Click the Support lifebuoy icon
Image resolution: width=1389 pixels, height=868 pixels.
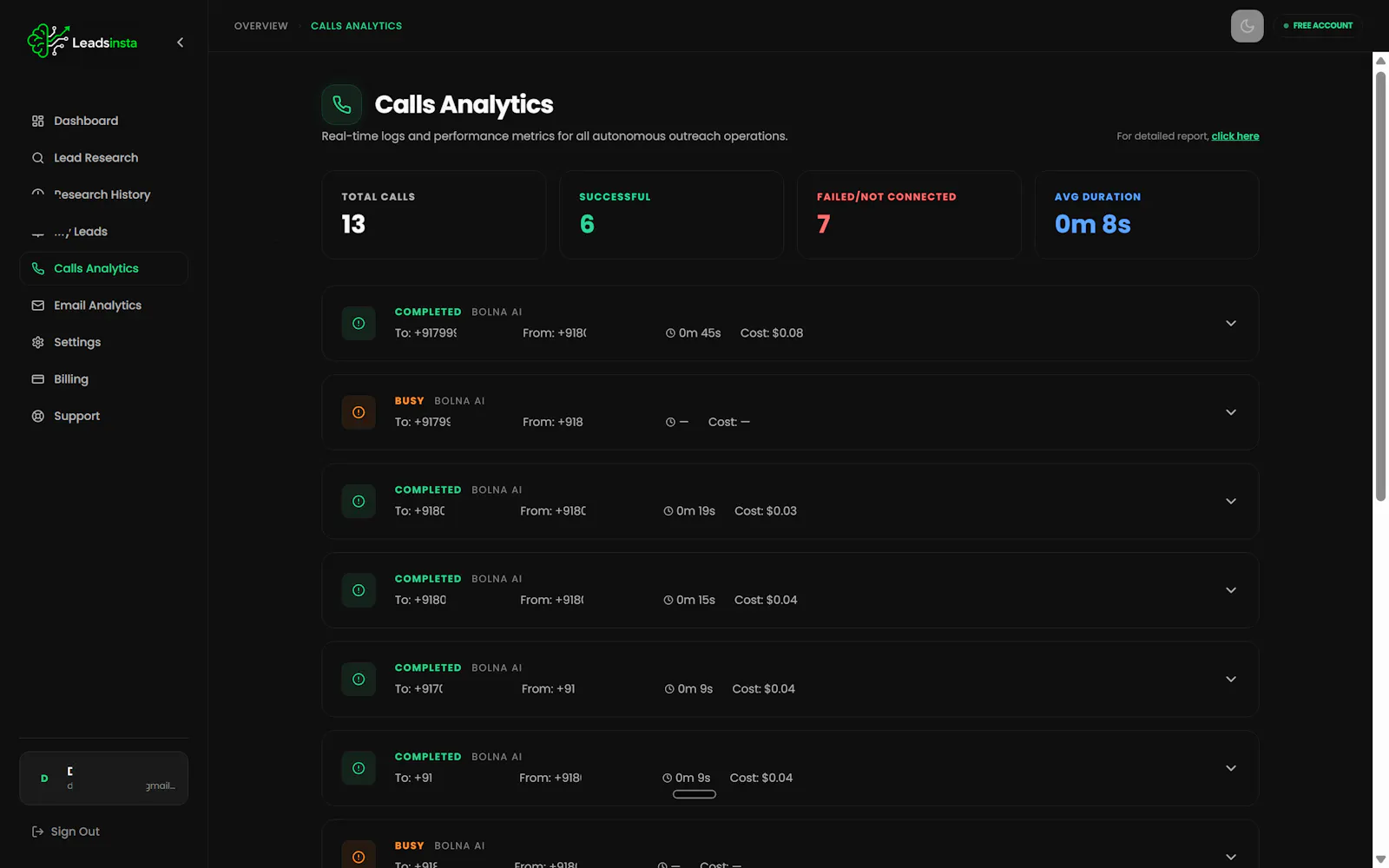click(x=38, y=416)
